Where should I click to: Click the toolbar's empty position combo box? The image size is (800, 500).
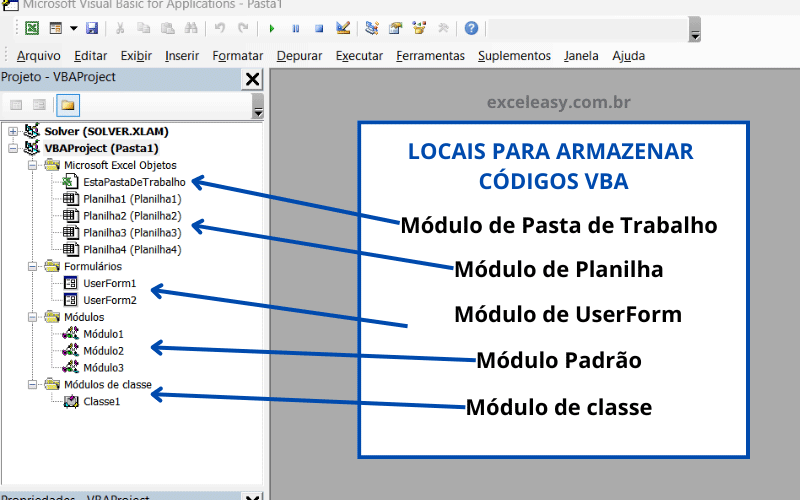(589, 29)
